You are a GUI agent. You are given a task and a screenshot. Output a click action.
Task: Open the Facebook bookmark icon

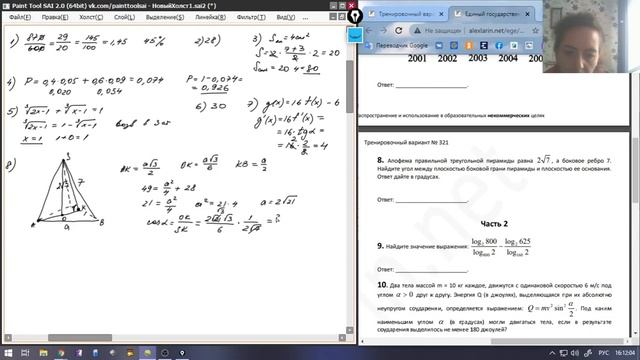499,45
